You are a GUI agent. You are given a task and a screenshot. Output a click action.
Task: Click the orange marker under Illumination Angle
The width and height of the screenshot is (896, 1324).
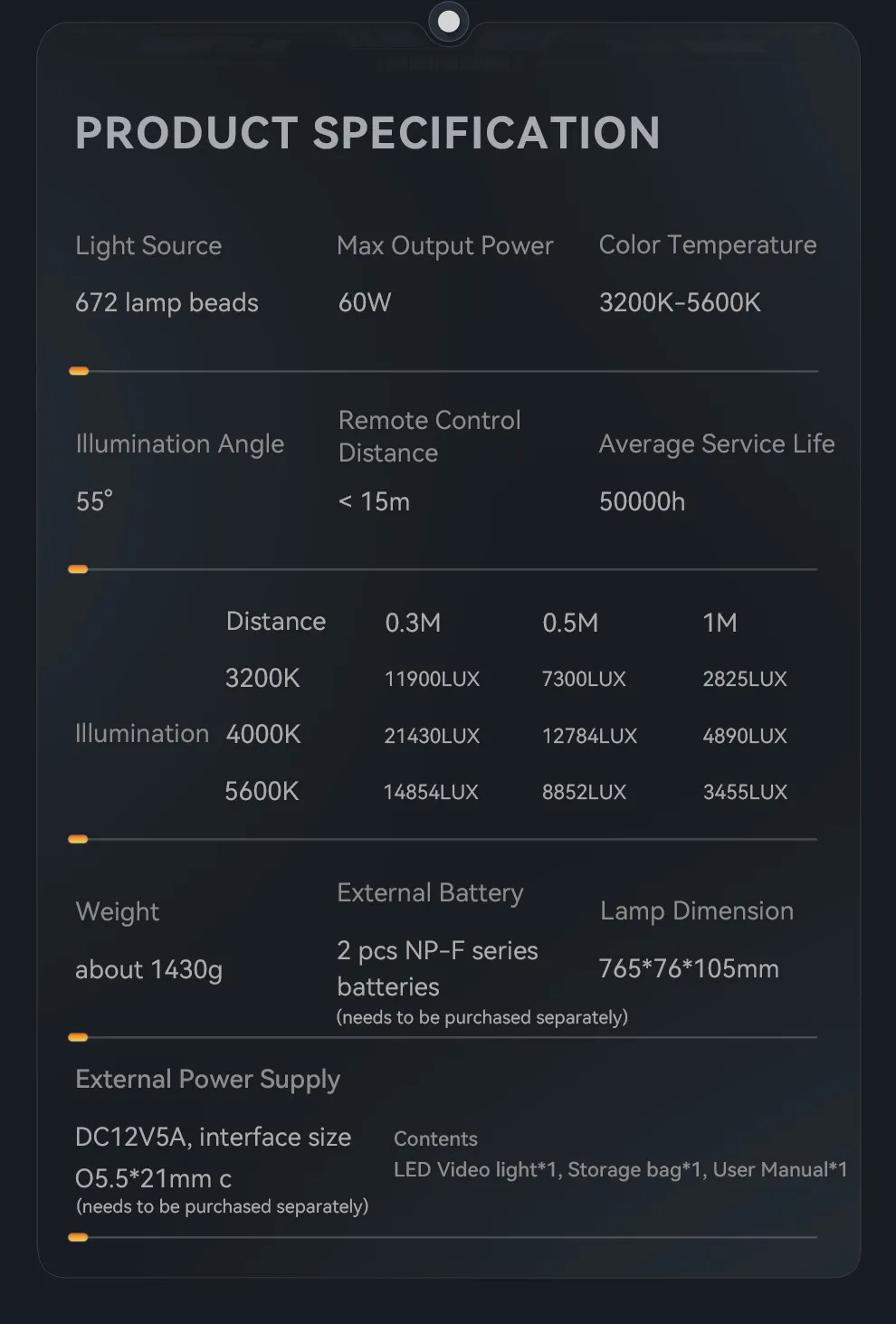point(79,569)
